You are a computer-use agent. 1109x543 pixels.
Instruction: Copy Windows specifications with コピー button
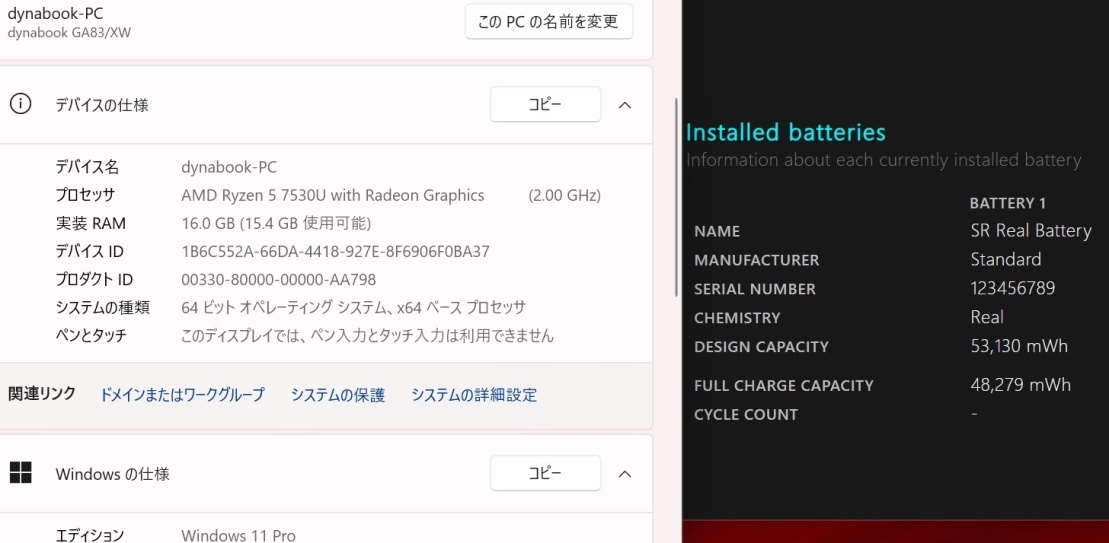point(545,474)
